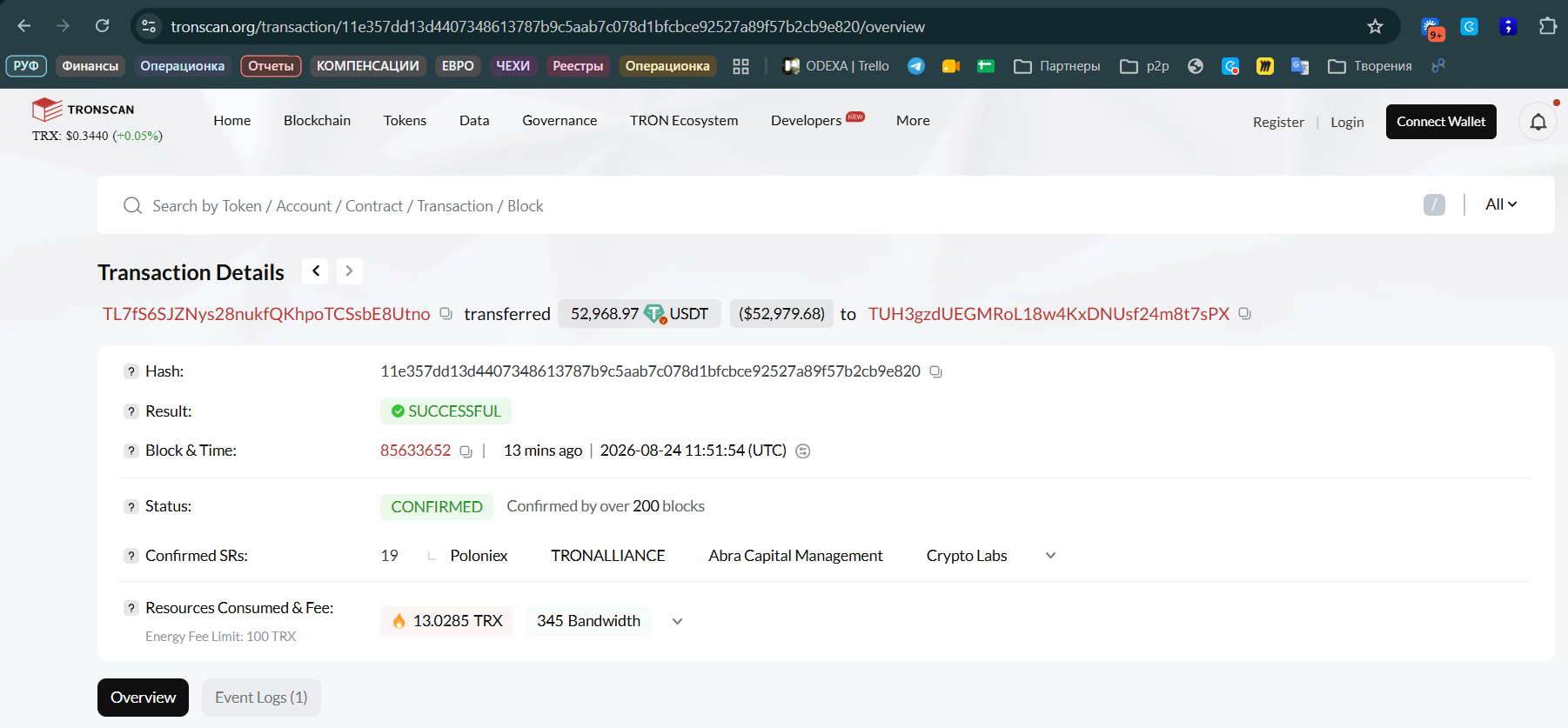Click the USDT token link
Image resolution: width=1568 pixels, height=728 pixels.
tap(688, 314)
